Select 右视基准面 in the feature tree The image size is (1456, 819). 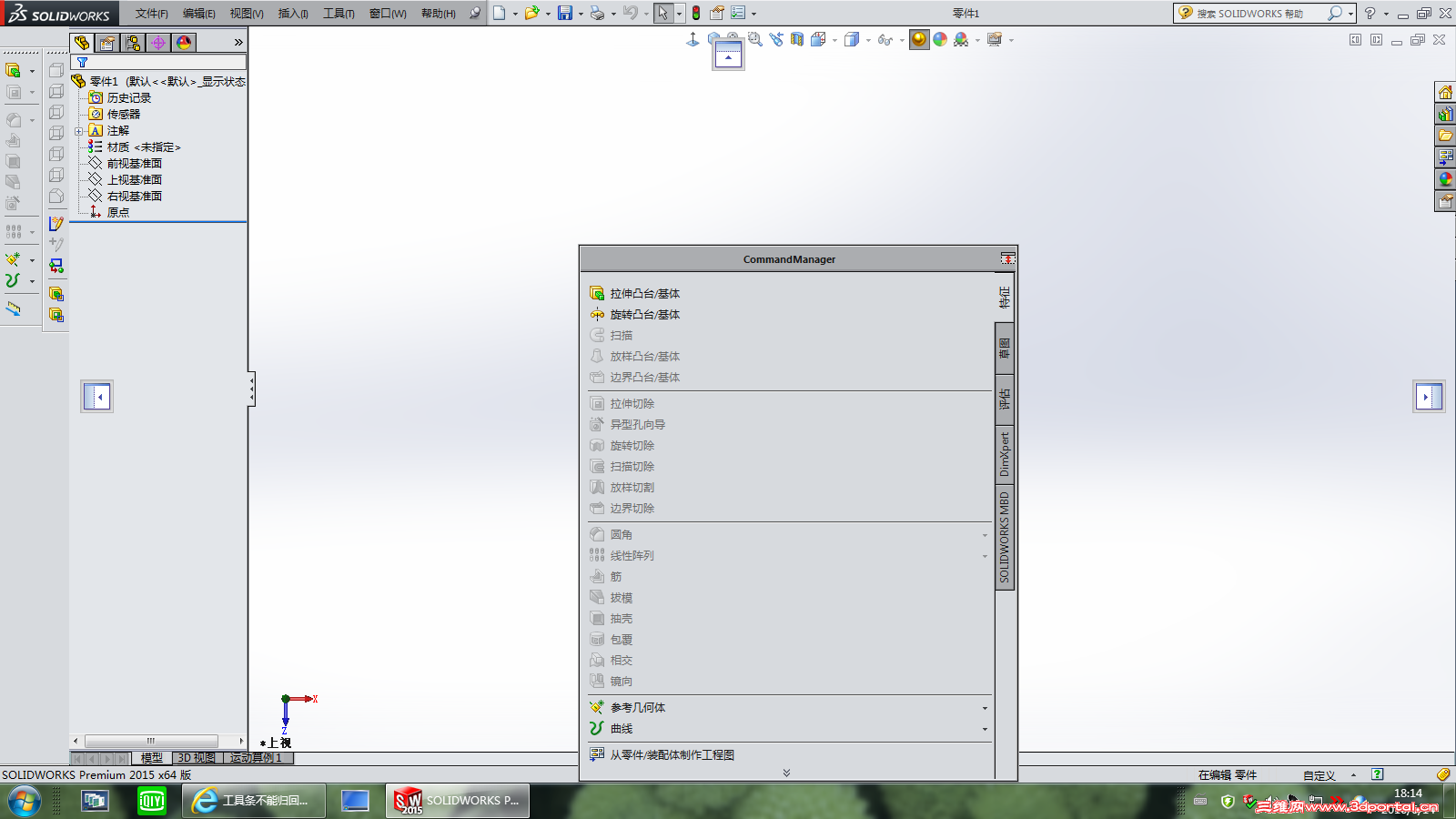[134, 197]
